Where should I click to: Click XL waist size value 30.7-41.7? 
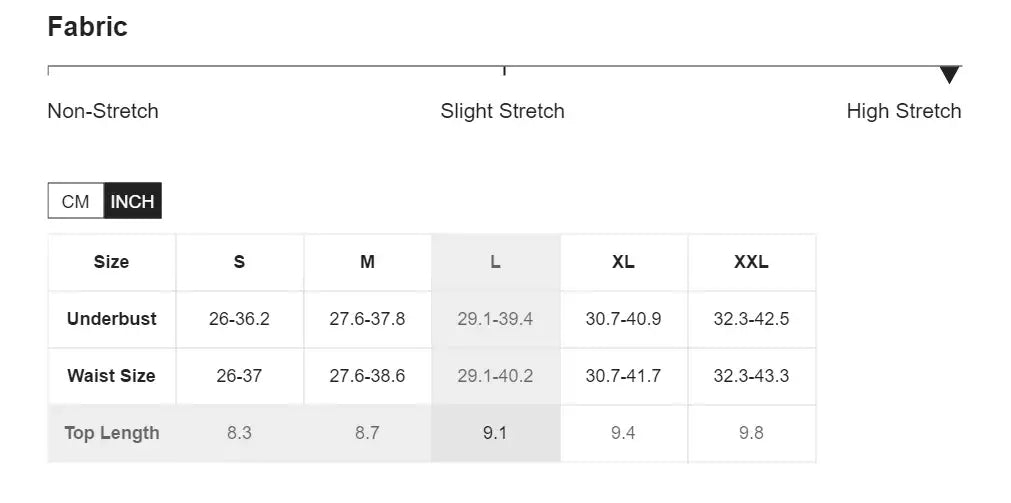click(623, 376)
